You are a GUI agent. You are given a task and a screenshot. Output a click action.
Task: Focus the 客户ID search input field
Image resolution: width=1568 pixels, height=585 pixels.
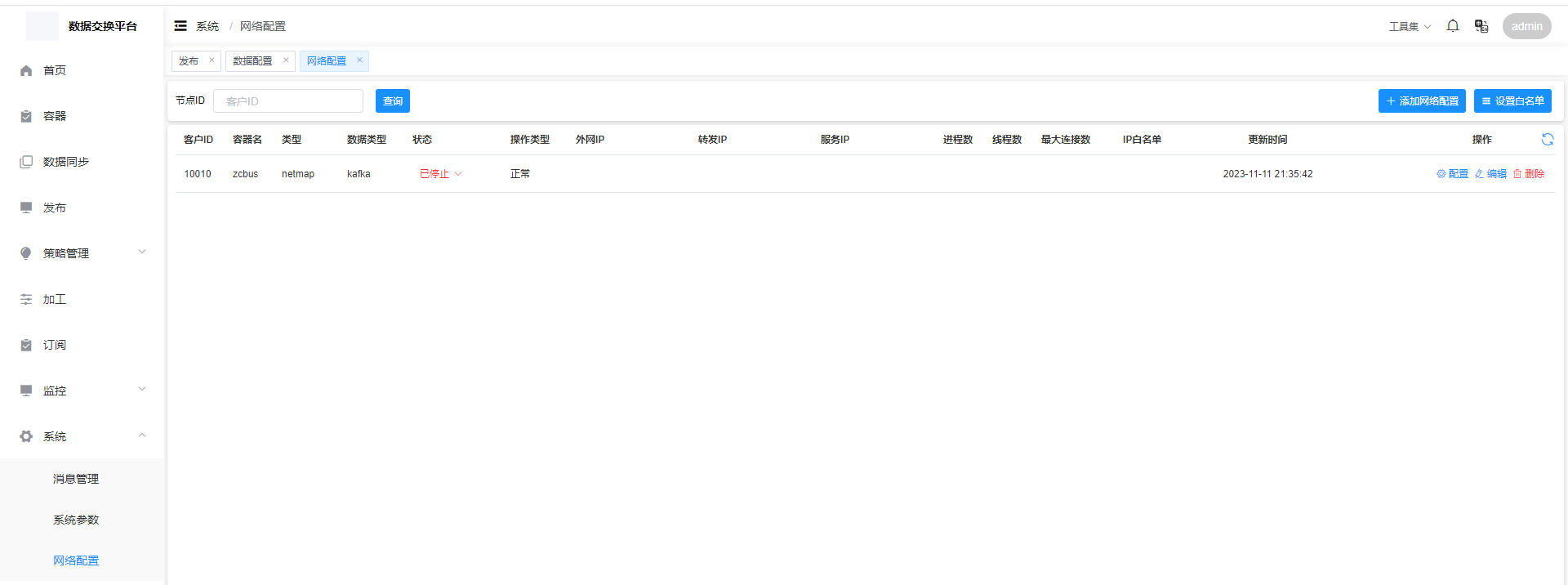(287, 101)
